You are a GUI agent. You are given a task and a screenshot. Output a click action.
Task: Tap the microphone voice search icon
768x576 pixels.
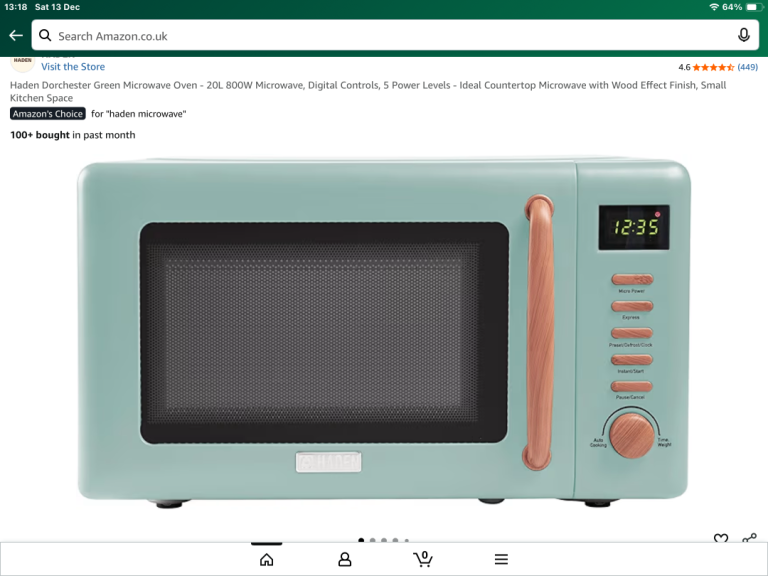click(x=744, y=35)
